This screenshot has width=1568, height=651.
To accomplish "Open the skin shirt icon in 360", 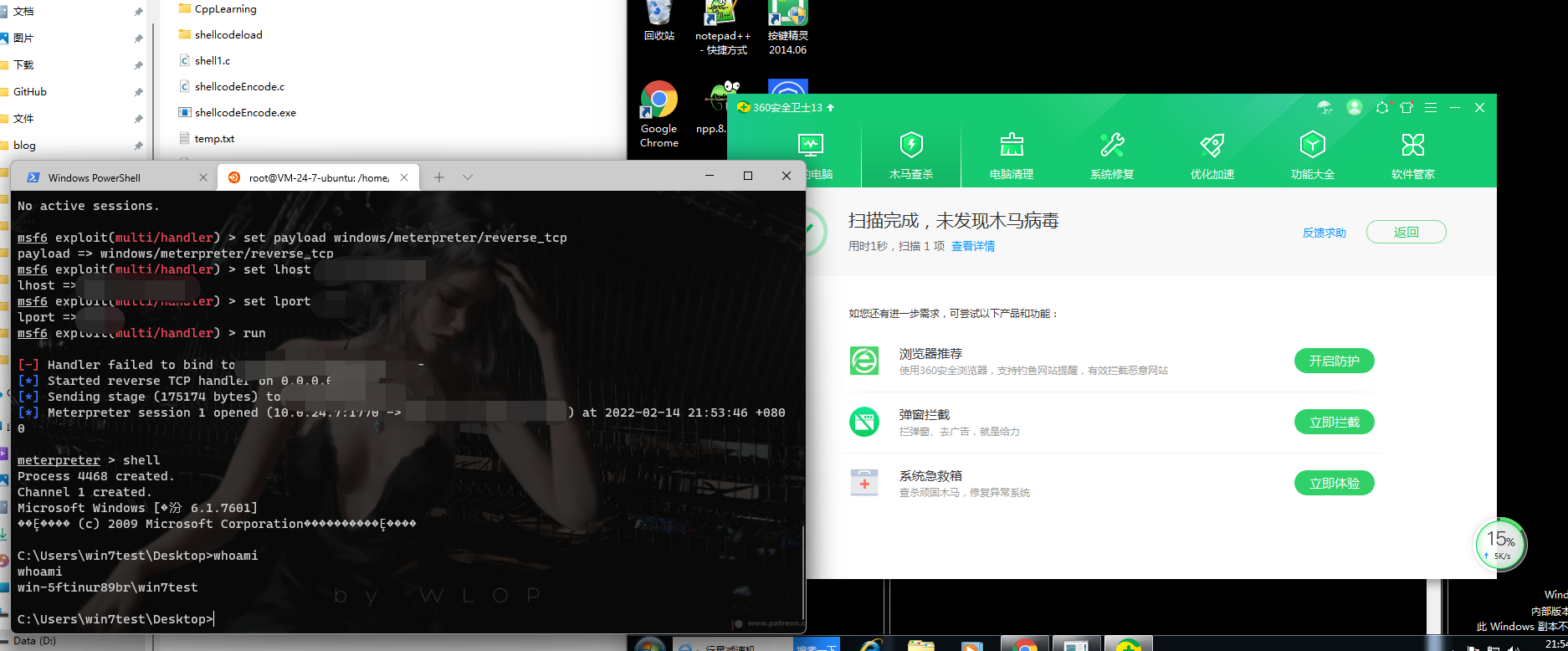I will click(1407, 107).
